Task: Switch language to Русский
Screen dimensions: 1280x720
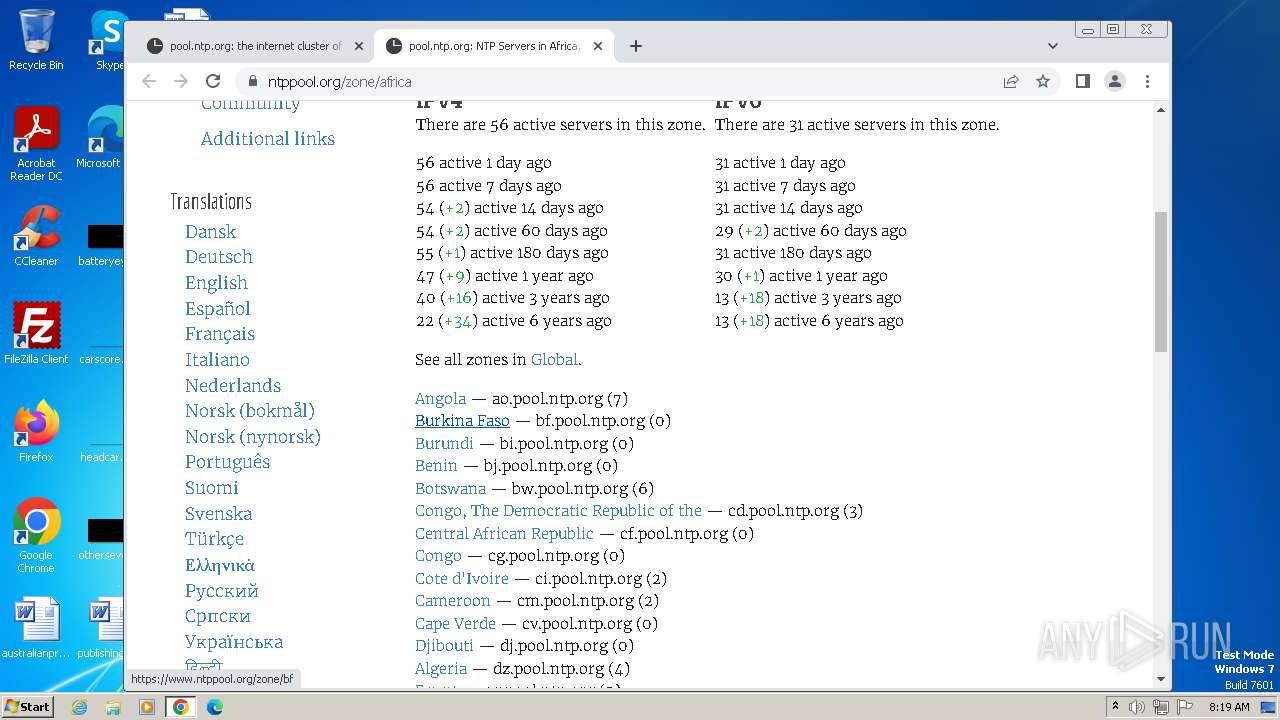Action: click(222, 591)
